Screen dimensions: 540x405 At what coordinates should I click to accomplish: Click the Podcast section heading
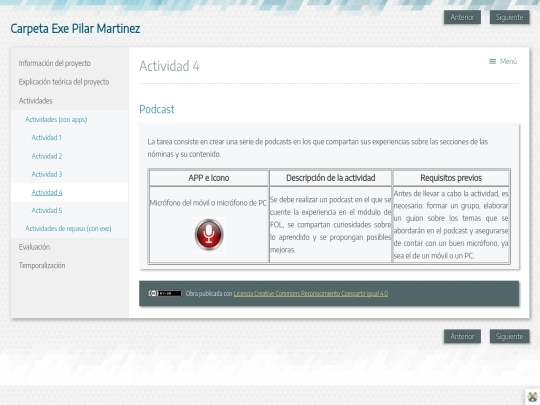[x=157, y=109]
